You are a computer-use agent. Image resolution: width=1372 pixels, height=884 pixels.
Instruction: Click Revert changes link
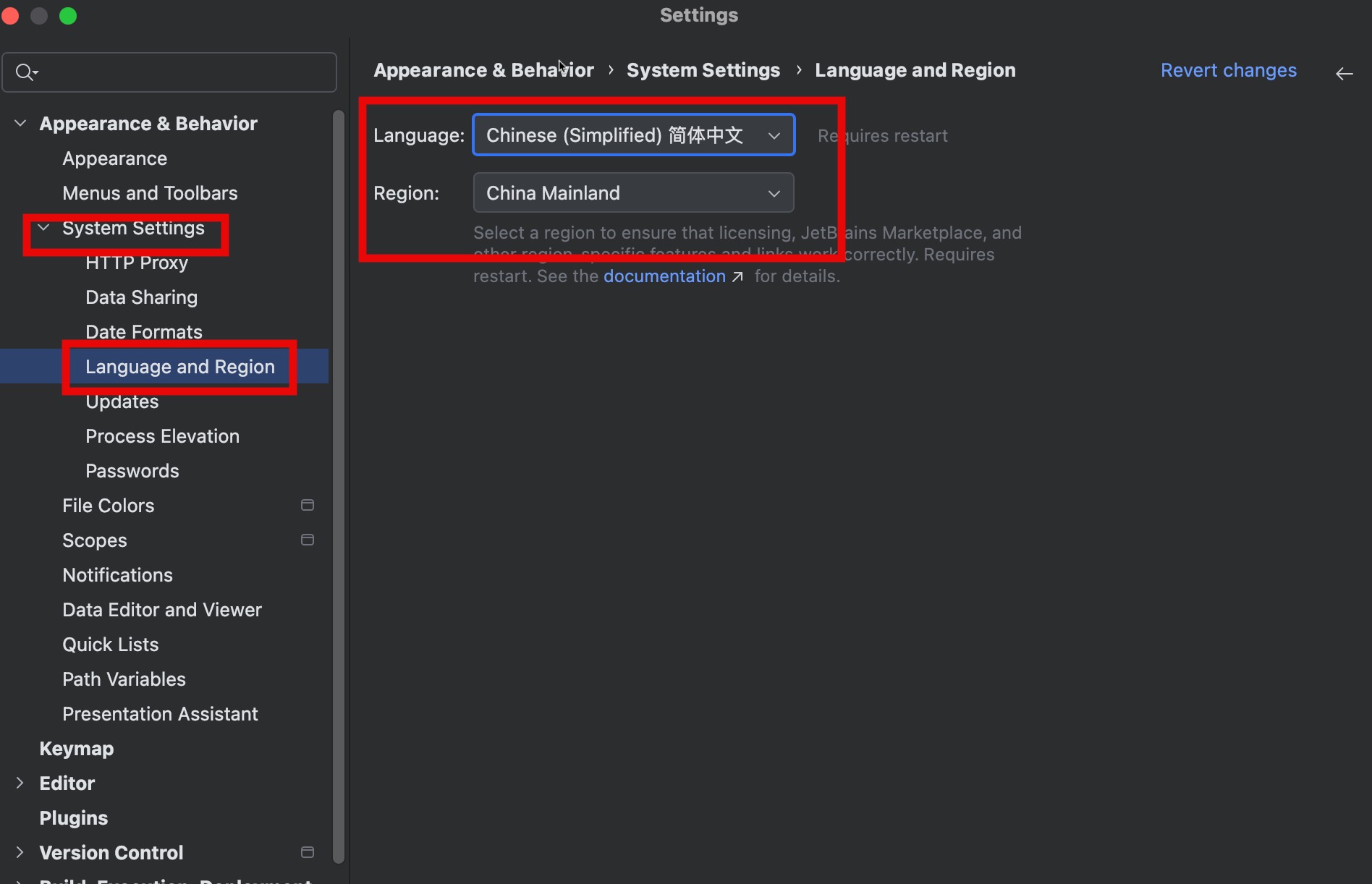click(x=1228, y=70)
